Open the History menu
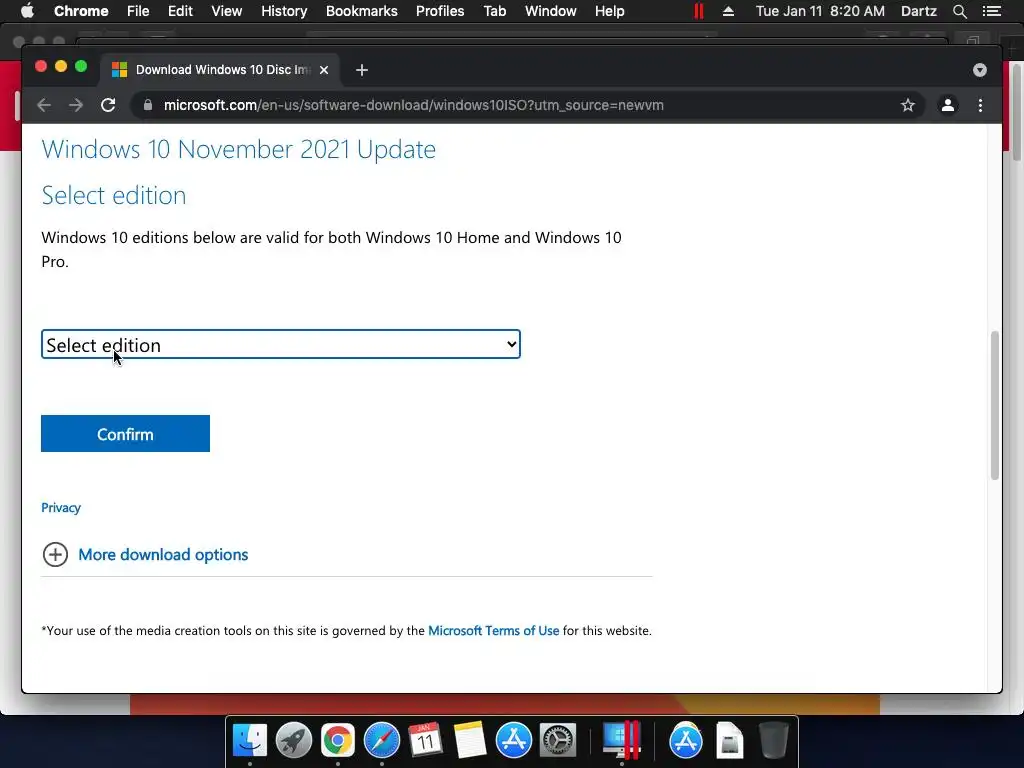1024x768 pixels. pyautogui.click(x=284, y=11)
